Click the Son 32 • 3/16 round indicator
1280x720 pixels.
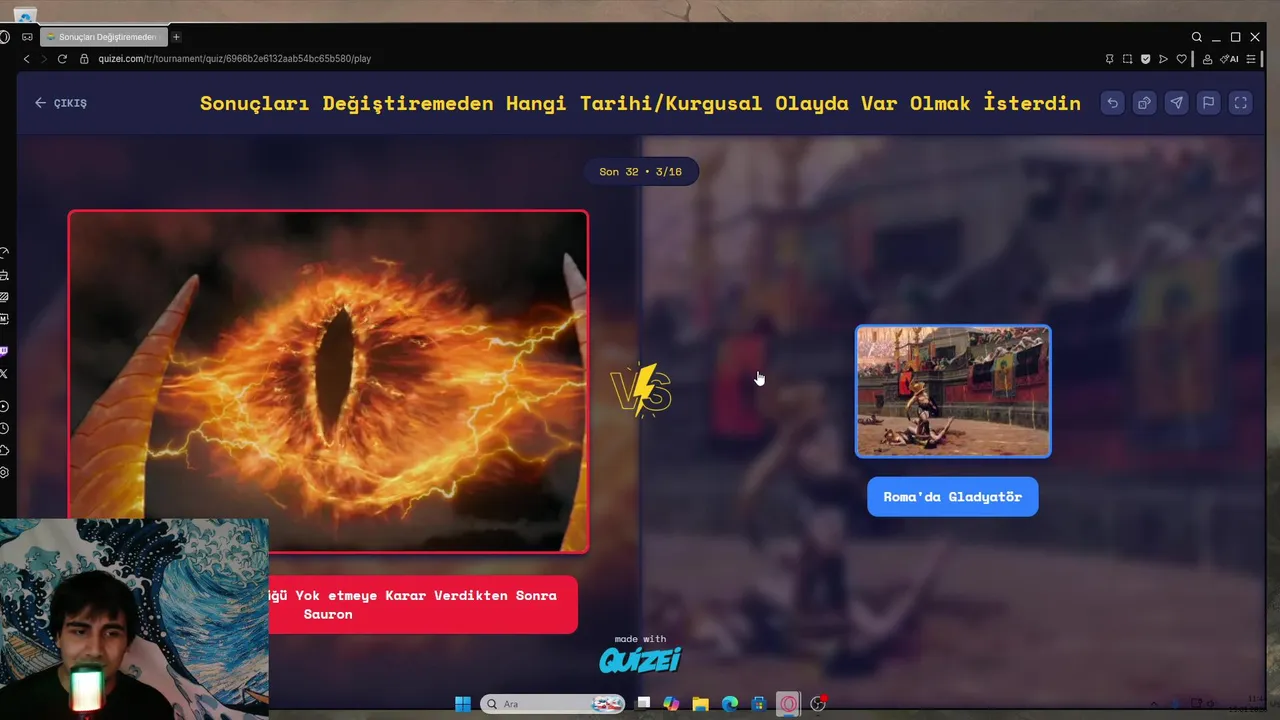coord(640,171)
